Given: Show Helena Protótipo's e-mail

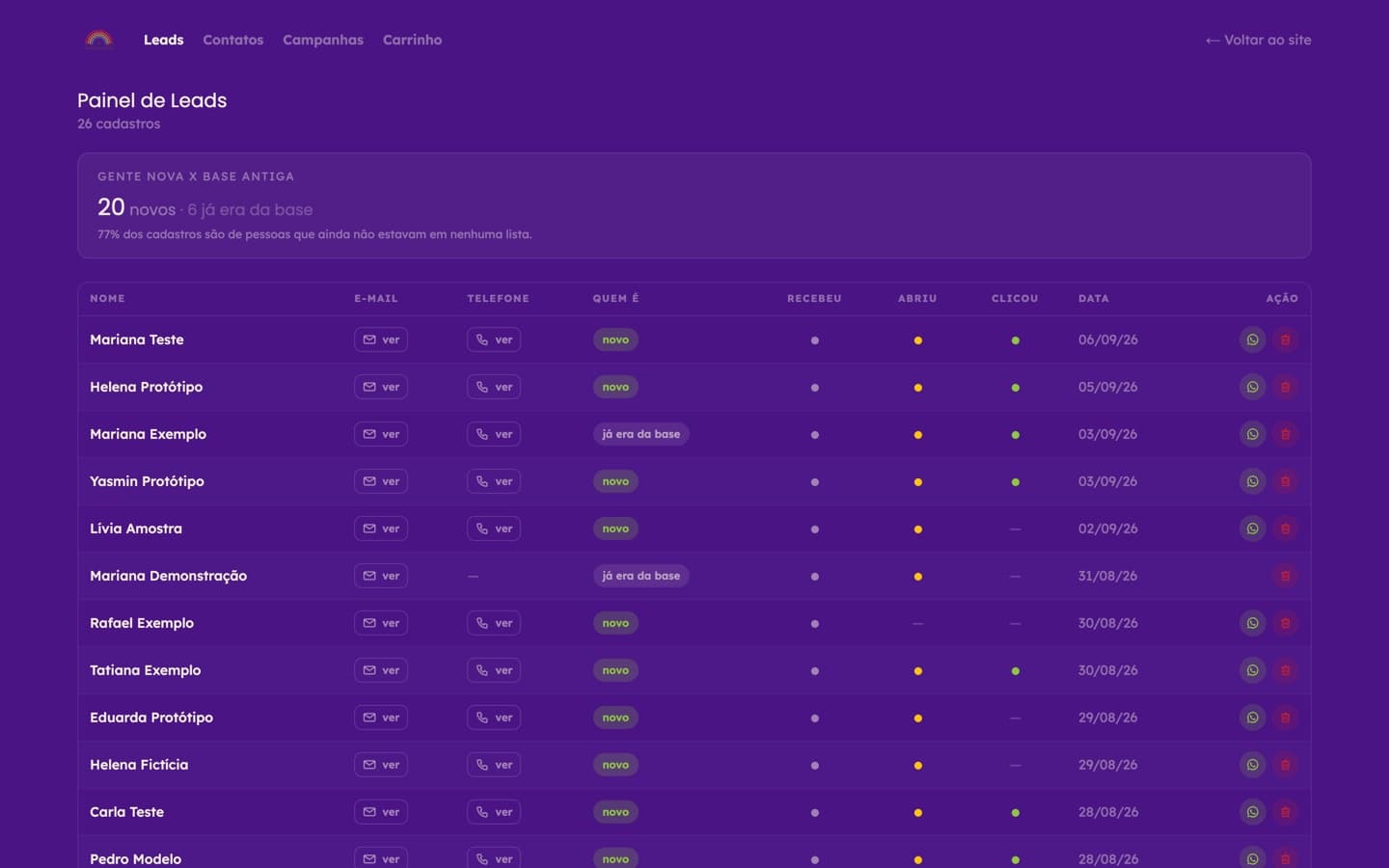Looking at the screenshot, I should (x=381, y=387).
